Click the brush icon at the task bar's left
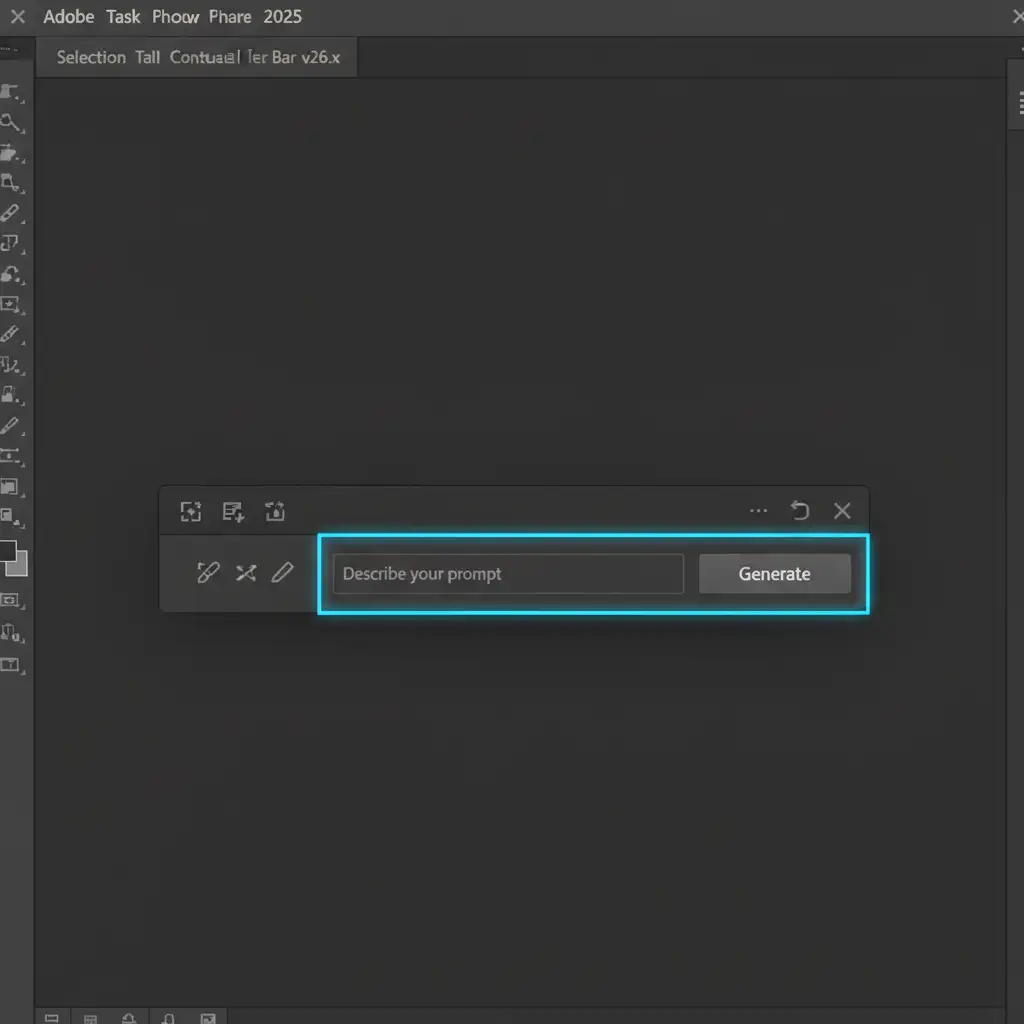 pyautogui.click(x=208, y=572)
